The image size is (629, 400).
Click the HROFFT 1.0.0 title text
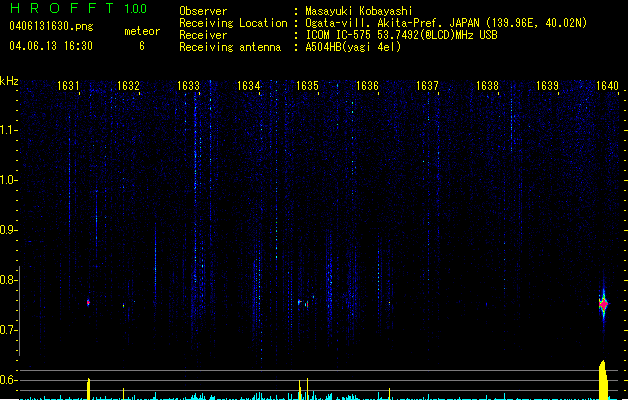tap(79, 8)
